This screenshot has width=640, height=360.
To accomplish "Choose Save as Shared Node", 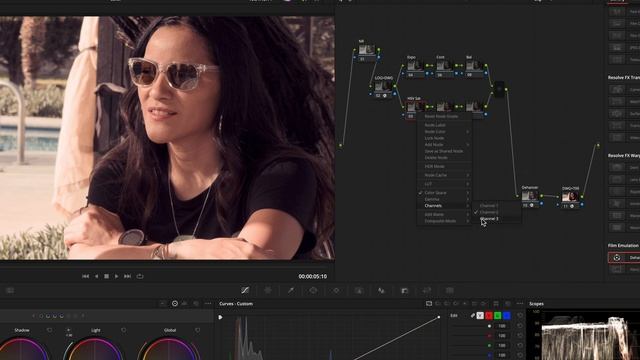I will click(x=444, y=151).
